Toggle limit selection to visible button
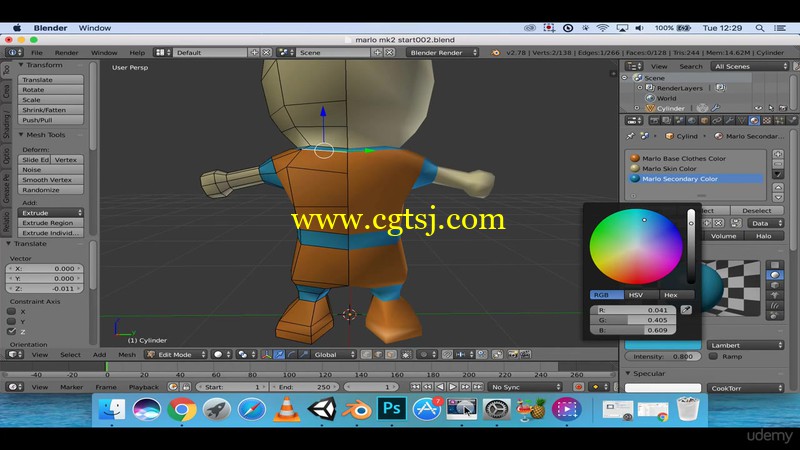The width and height of the screenshot is (800, 450). [x=407, y=355]
